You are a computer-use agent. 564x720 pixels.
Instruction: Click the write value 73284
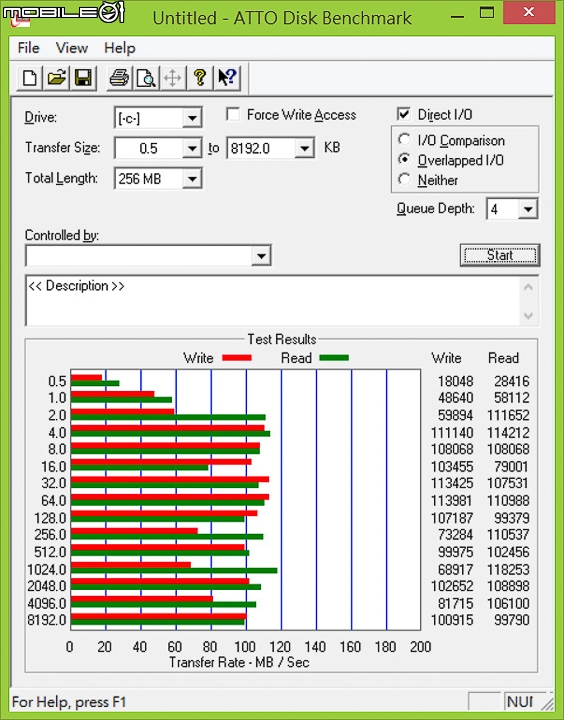[455, 534]
